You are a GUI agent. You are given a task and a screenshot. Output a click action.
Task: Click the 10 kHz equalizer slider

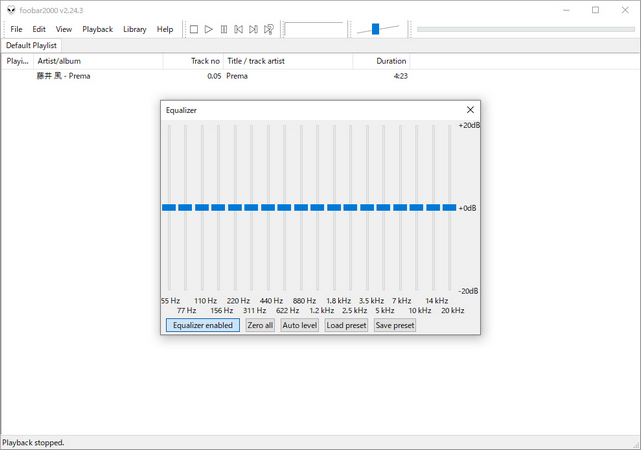click(416, 208)
